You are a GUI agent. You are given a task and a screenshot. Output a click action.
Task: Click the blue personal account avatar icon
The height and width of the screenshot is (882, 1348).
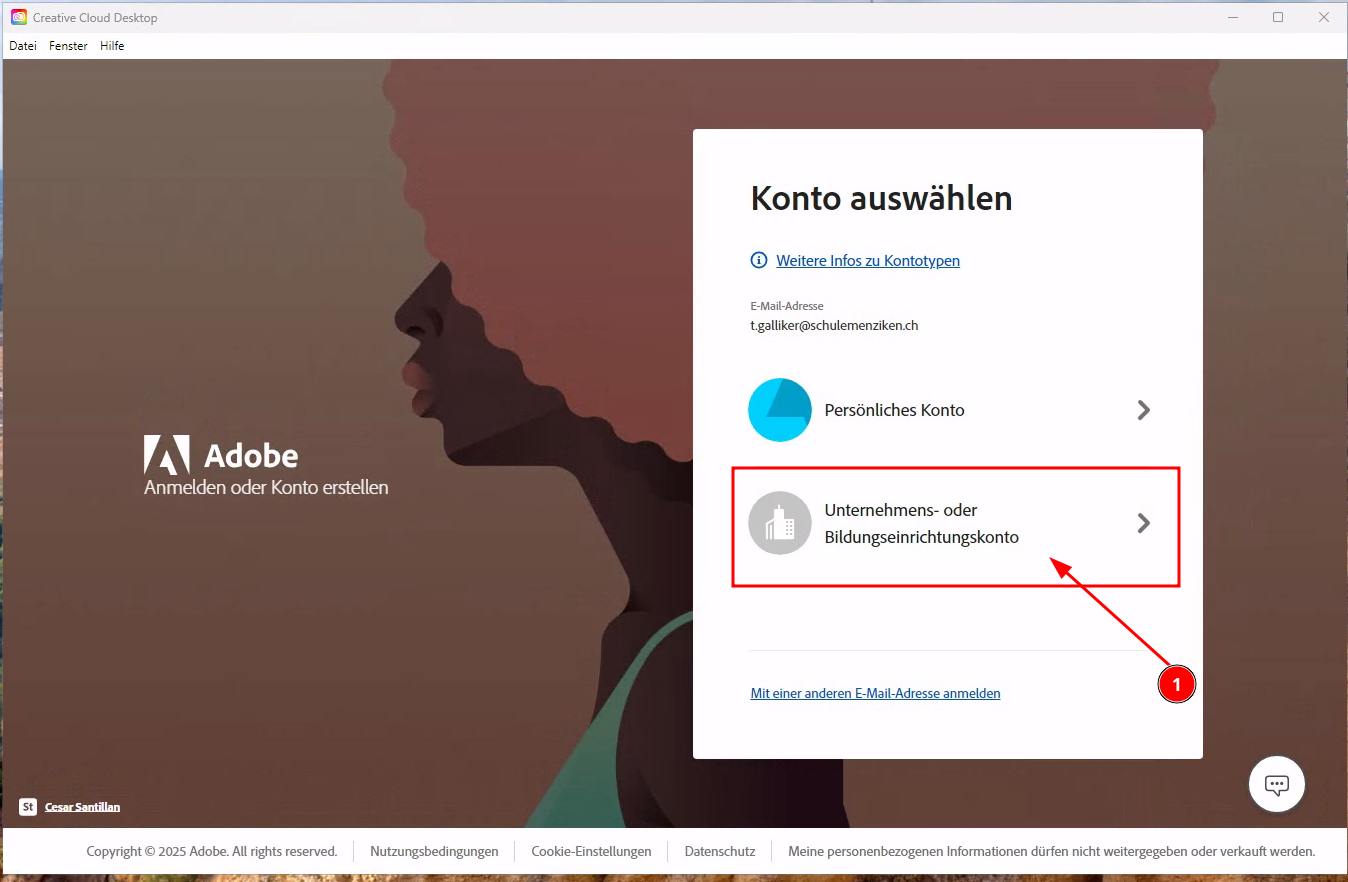[779, 410]
